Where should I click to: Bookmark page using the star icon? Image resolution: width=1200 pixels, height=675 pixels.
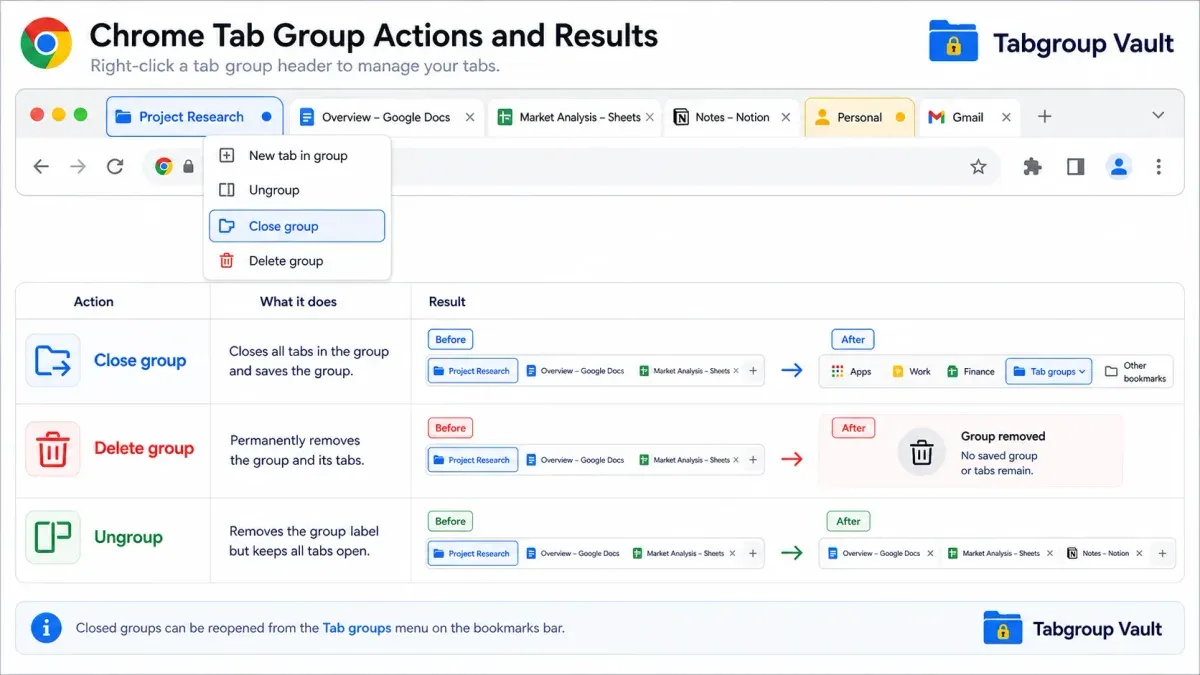coord(978,167)
